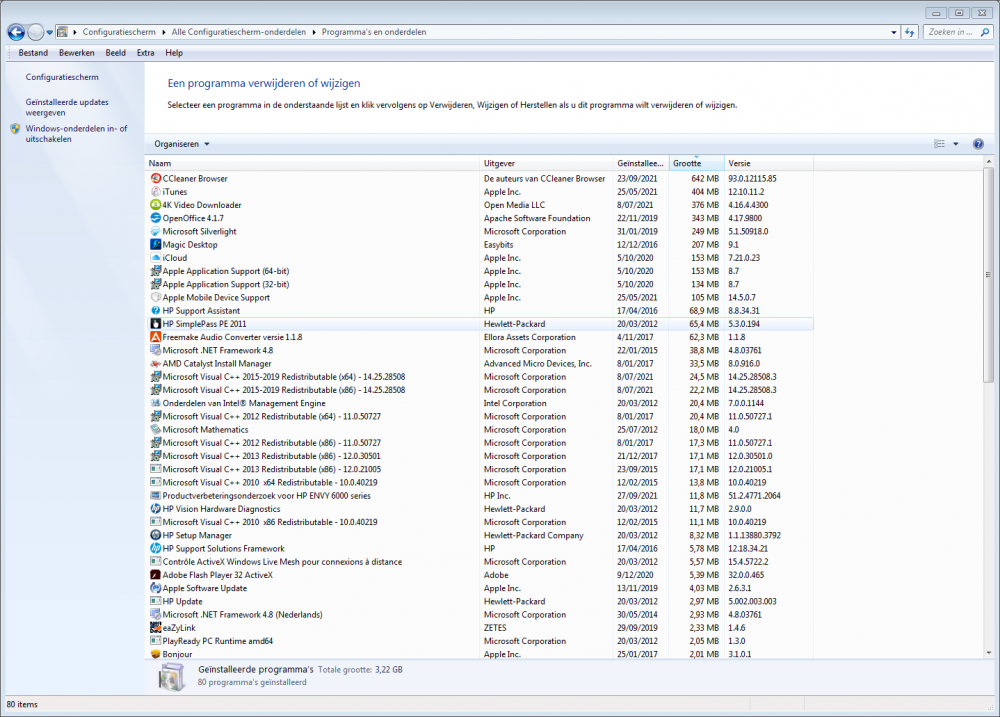Click the Back navigation arrow button
This screenshot has width=1000, height=717.
16,32
